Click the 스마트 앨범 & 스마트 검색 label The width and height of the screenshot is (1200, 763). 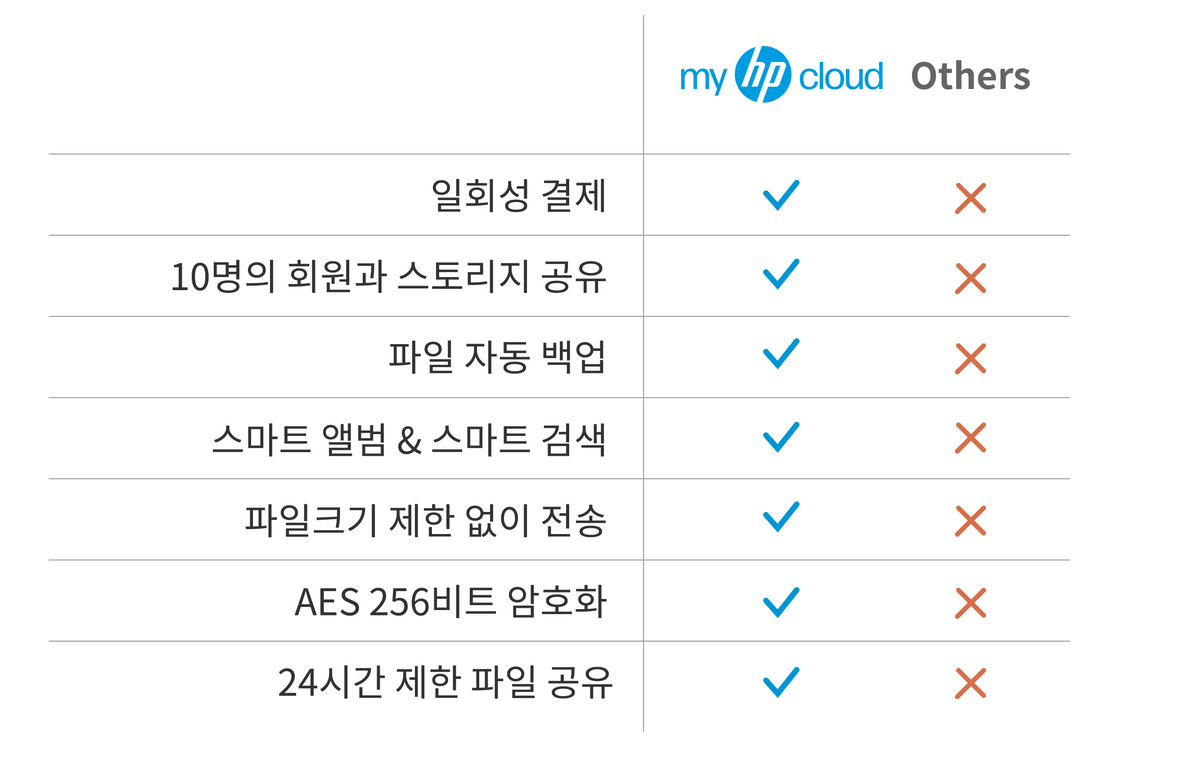tap(409, 439)
